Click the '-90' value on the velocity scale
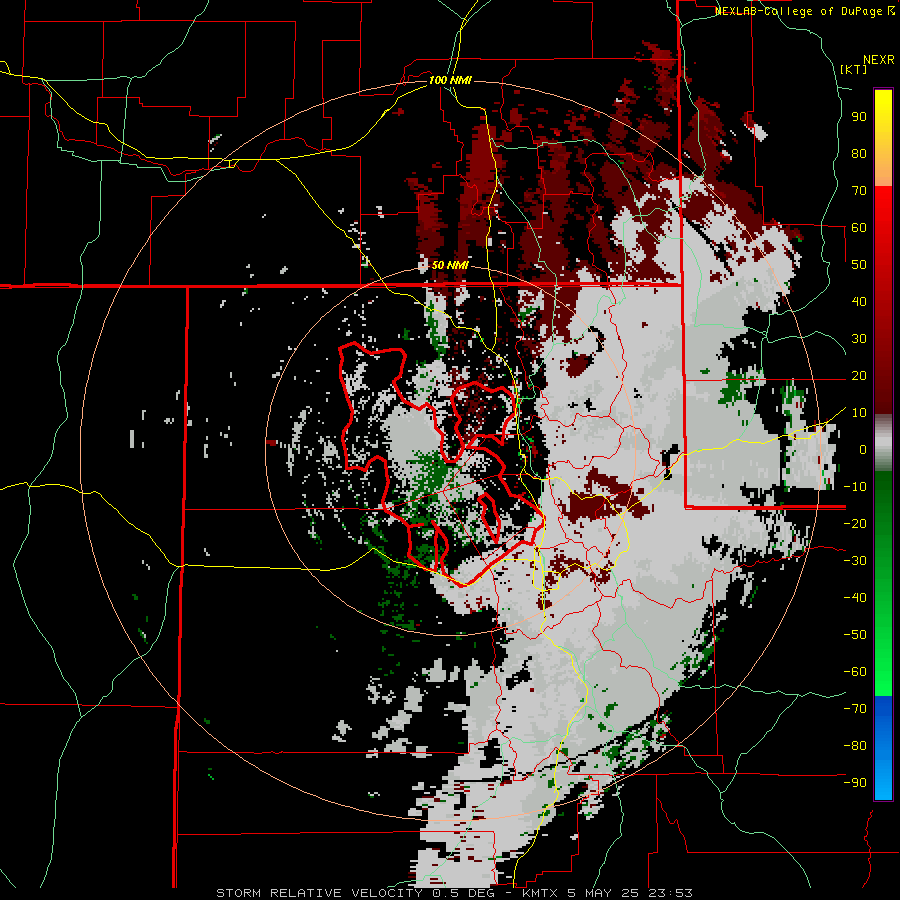This screenshot has width=900, height=900. pos(855,783)
